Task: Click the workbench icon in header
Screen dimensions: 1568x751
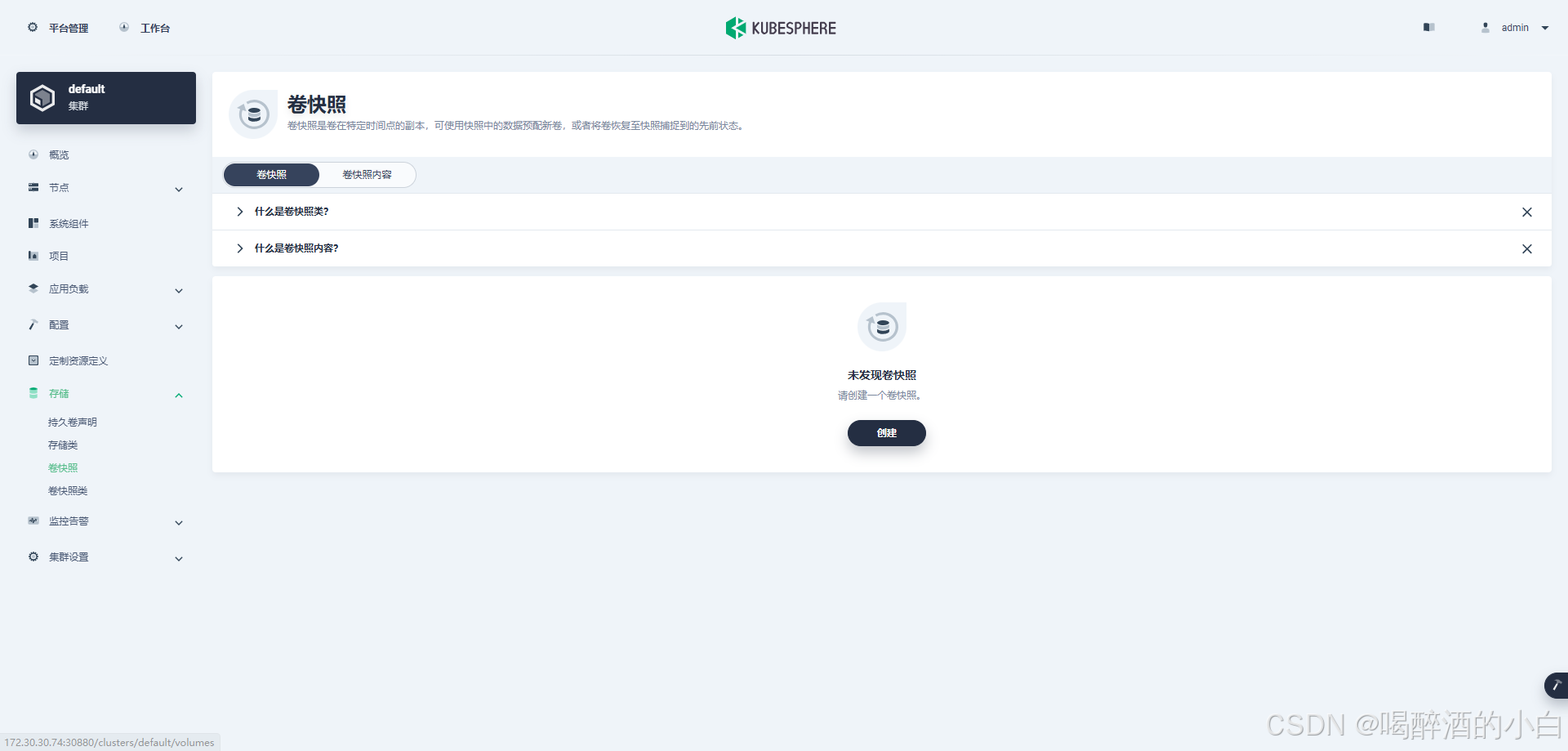Action: [x=124, y=28]
